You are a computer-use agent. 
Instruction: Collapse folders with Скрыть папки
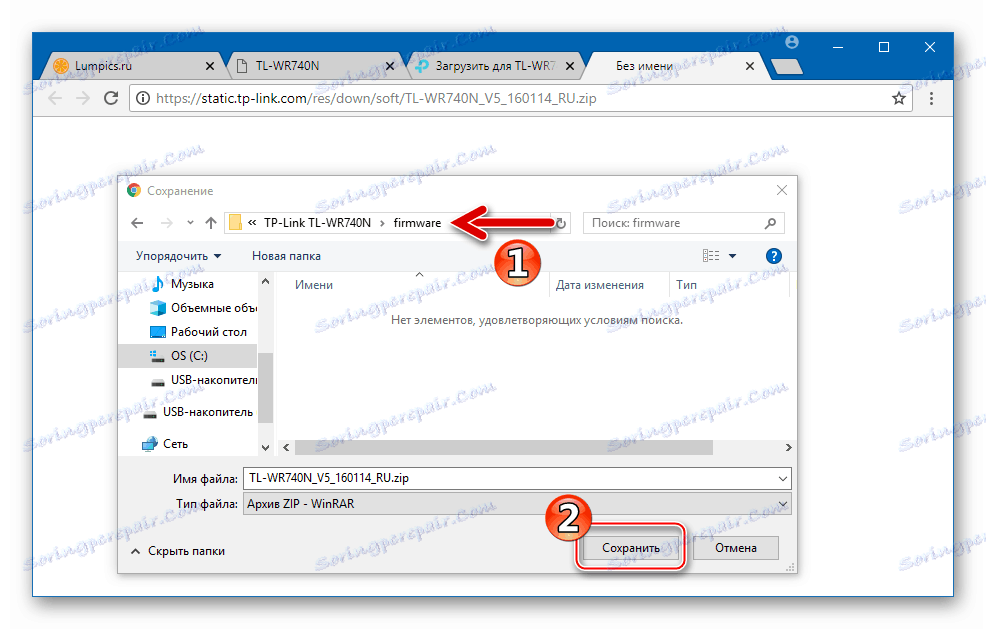(x=178, y=551)
